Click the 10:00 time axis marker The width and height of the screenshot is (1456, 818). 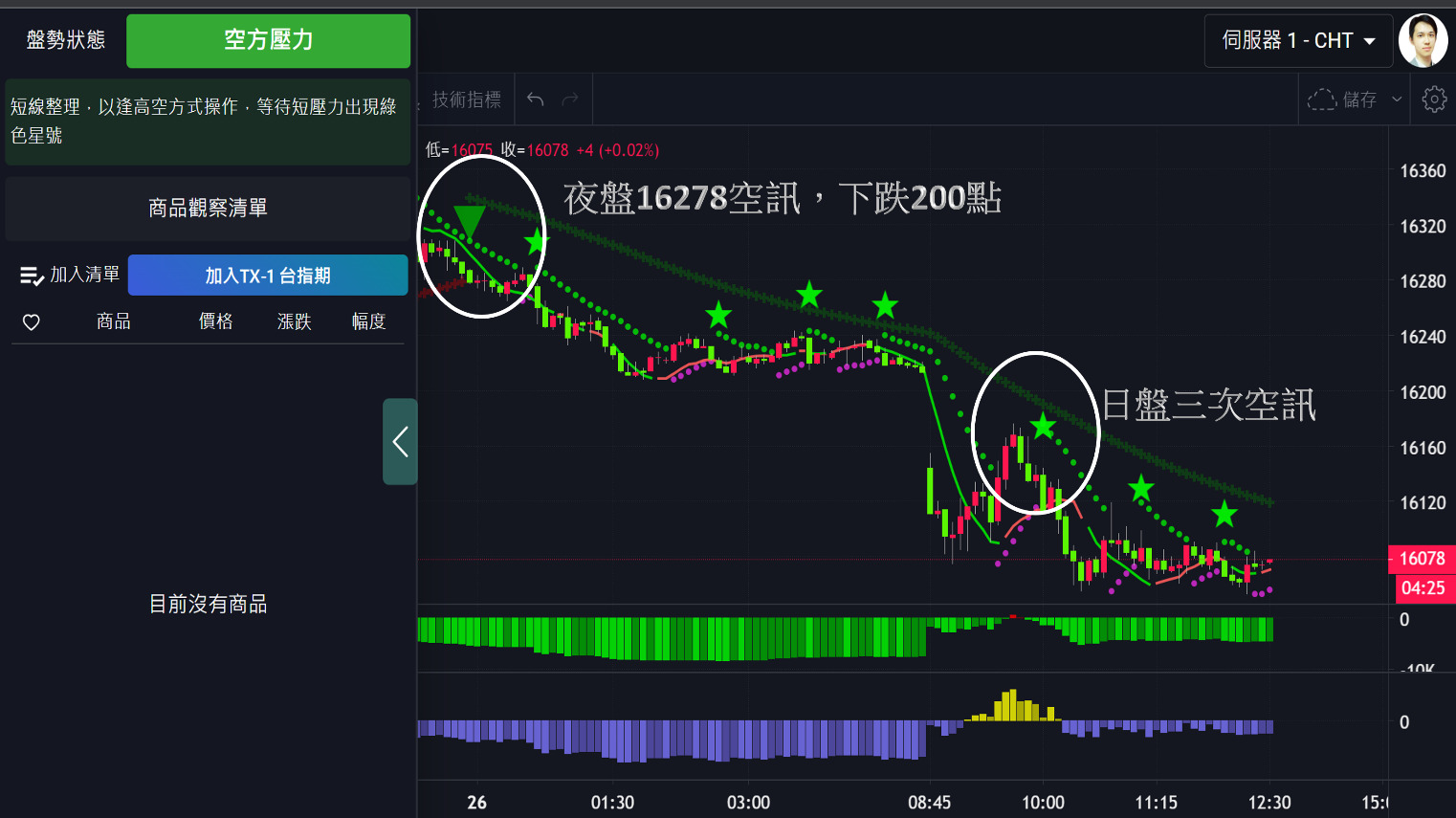tap(1043, 803)
